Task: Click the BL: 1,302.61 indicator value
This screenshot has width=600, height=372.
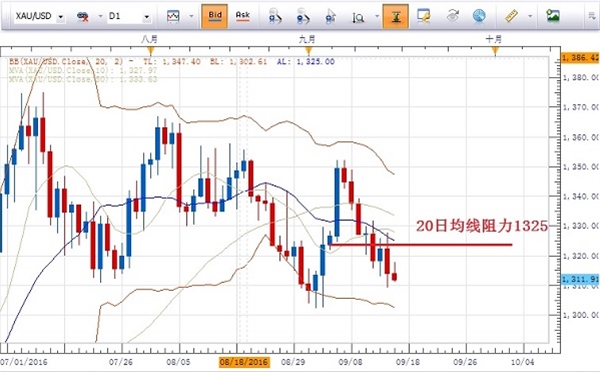Action: [x=238, y=62]
